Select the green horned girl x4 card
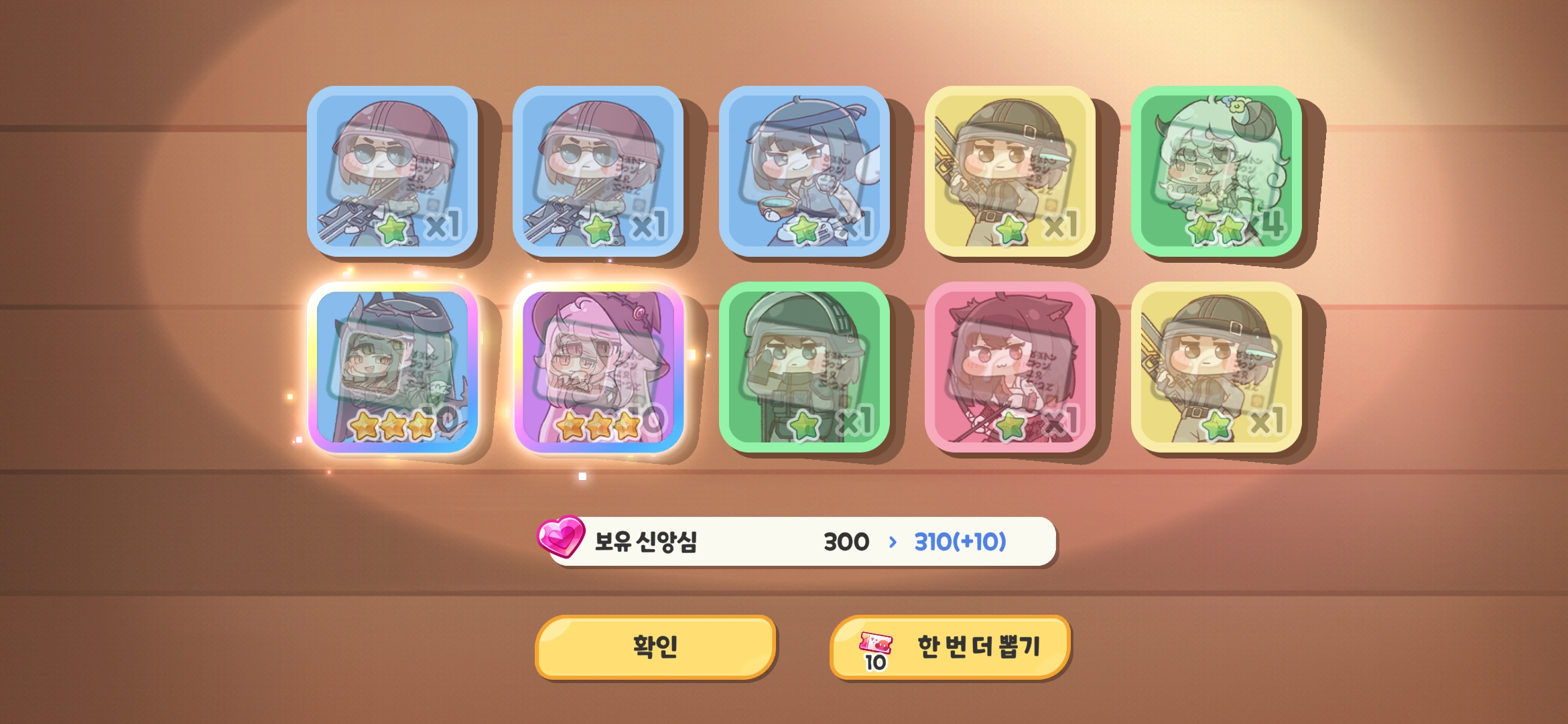 [1216, 171]
